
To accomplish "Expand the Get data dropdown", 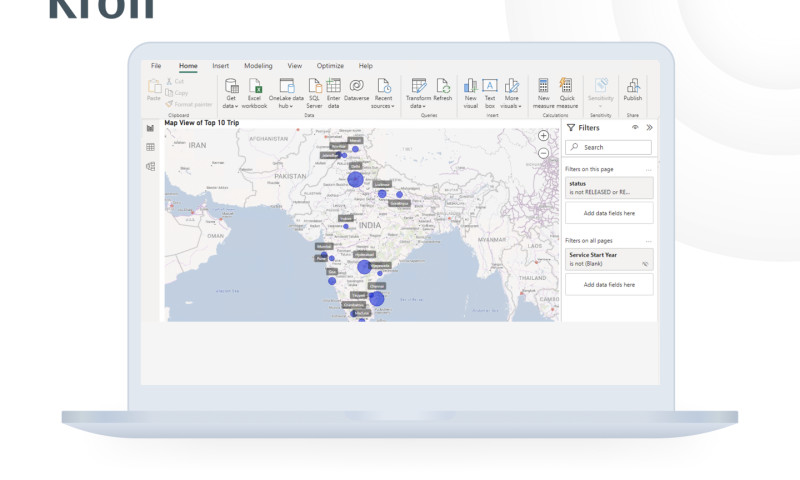I will 231,105.
